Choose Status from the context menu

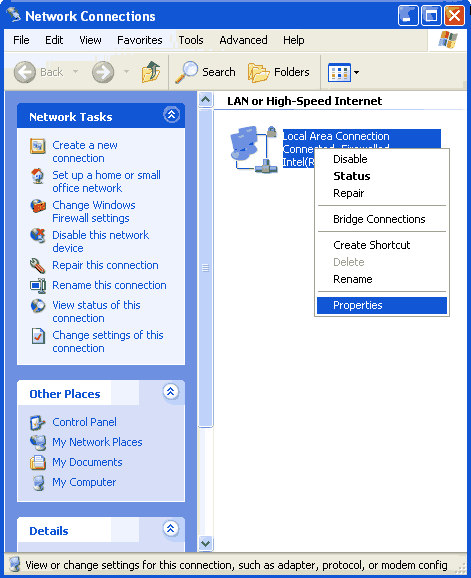click(382, 176)
